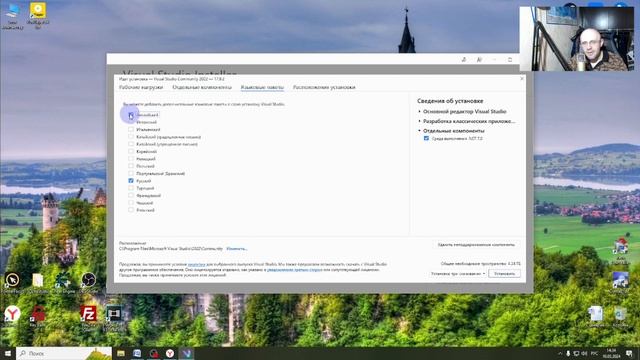Open the лицензию link
Image resolution: width=640 pixels, height=360 pixels.
pos(196,264)
